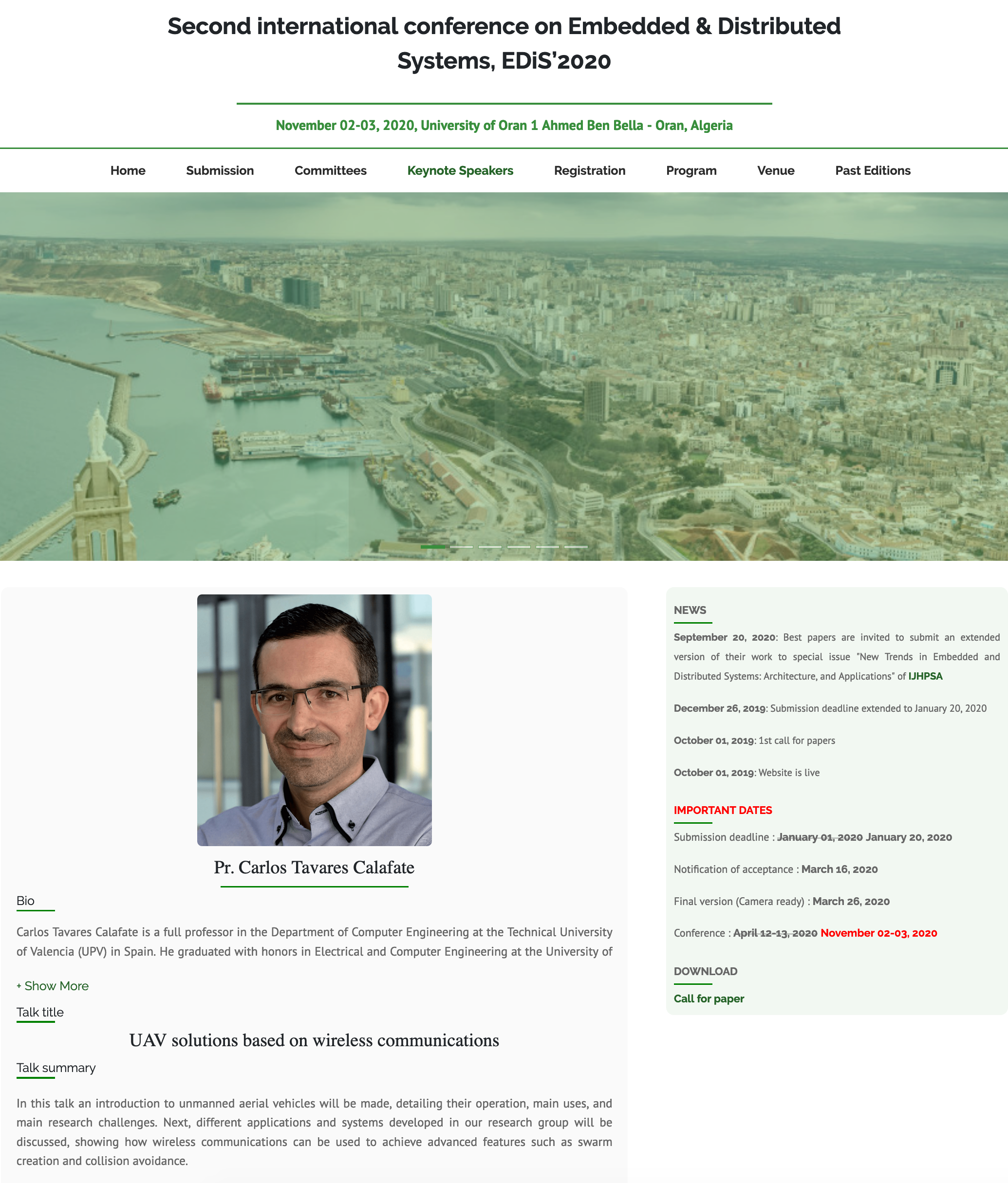
Task: Open the Registration page
Action: (590, 171)
